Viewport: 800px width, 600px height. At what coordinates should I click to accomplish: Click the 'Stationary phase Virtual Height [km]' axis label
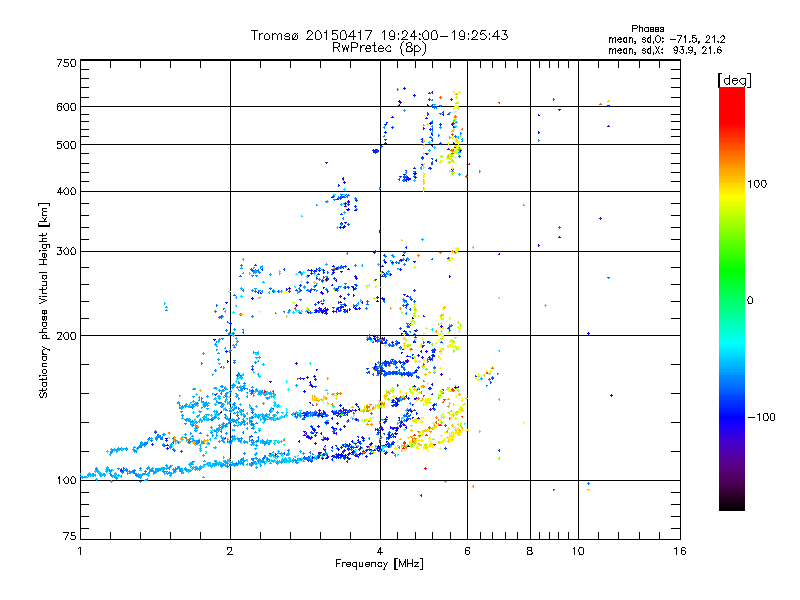pyautogui.click(x=44, y=301)
